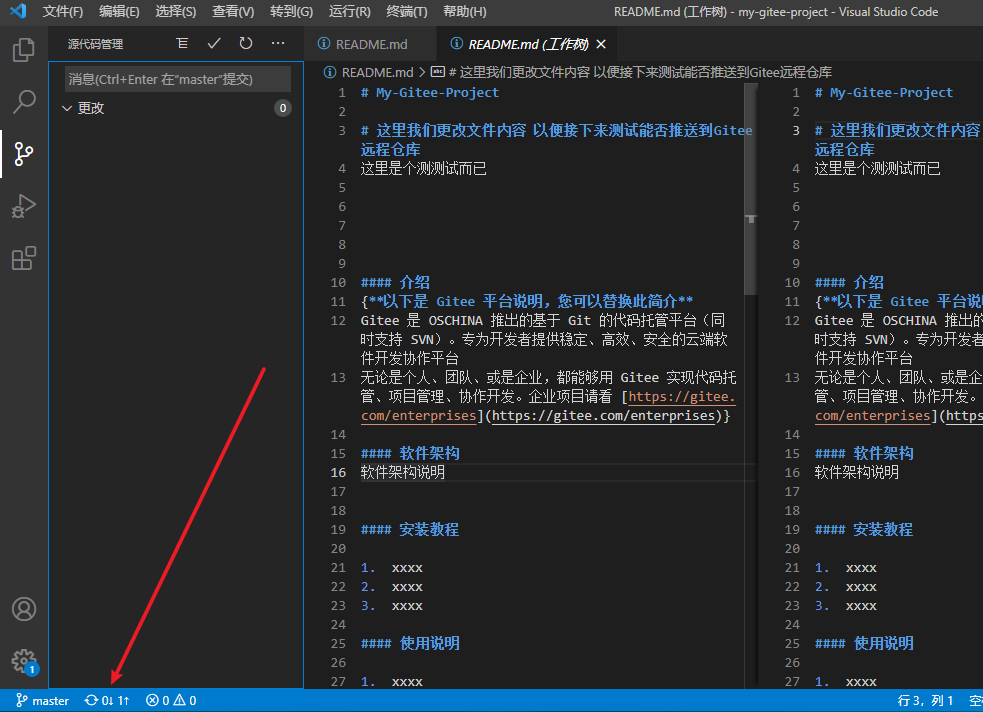
Task: Open the 终端(T) menu
Action: 407,11
